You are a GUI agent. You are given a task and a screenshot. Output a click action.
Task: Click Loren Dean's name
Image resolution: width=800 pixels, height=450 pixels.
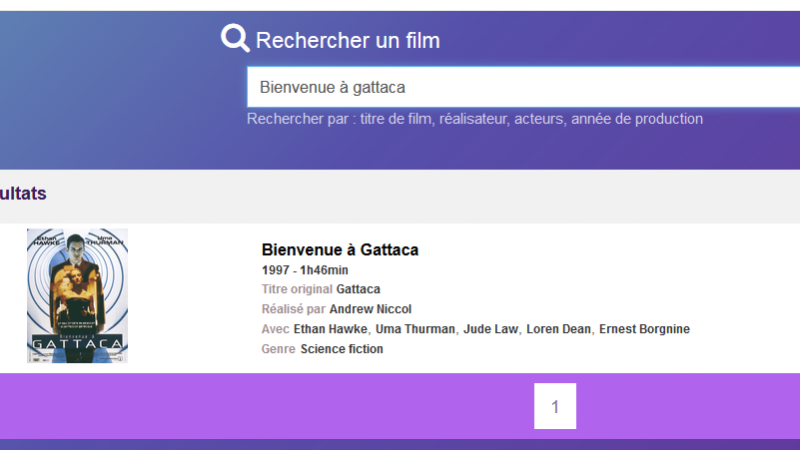click(x=559, y=329)
